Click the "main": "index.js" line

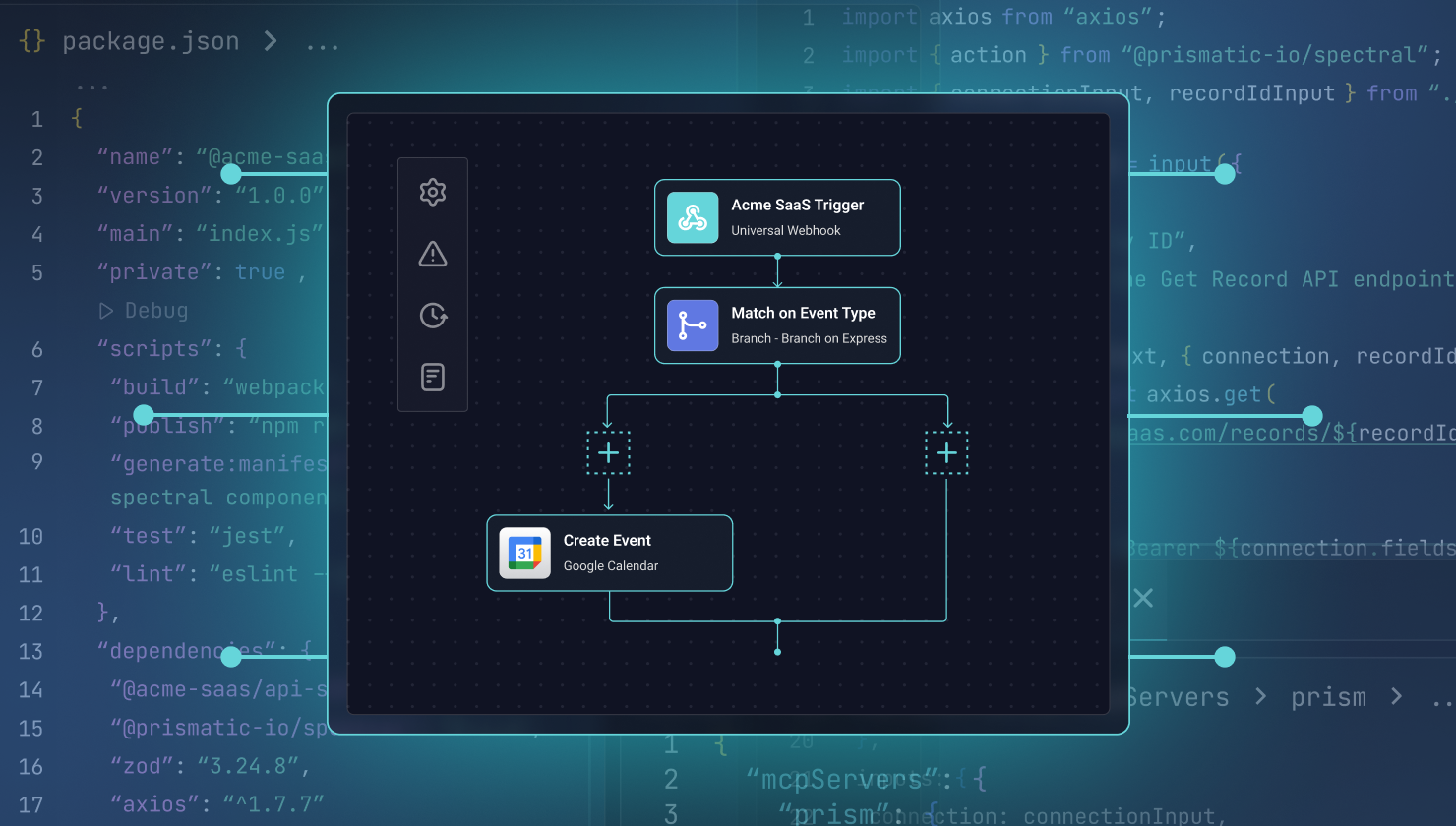click(211, 234)
